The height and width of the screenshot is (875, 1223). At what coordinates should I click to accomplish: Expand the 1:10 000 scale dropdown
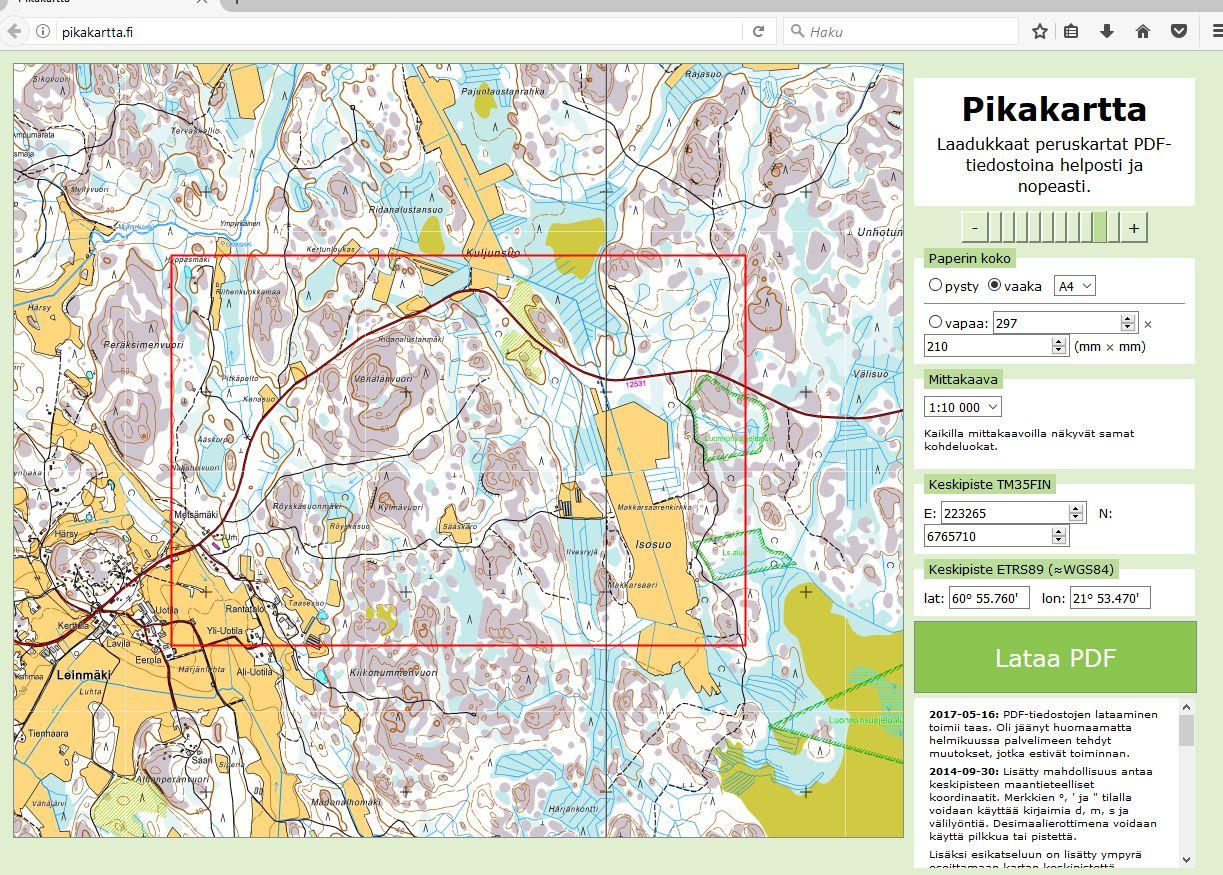click(963, 407)
